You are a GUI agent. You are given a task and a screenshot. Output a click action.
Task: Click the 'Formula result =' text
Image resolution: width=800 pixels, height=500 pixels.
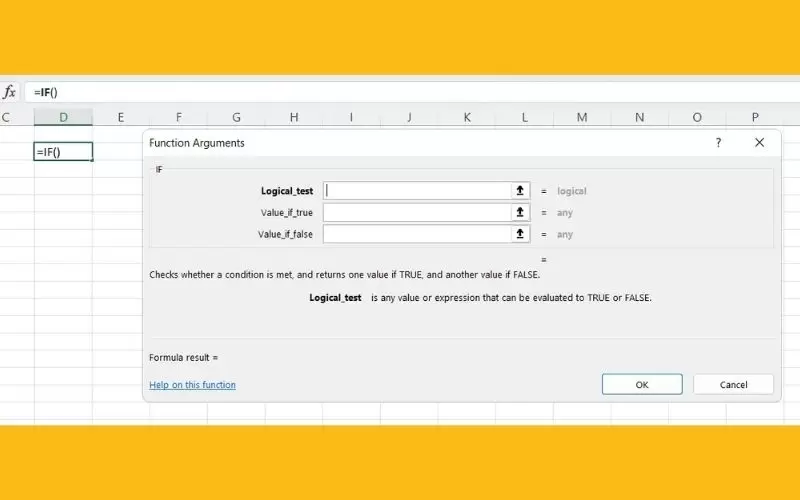[184, 358]
